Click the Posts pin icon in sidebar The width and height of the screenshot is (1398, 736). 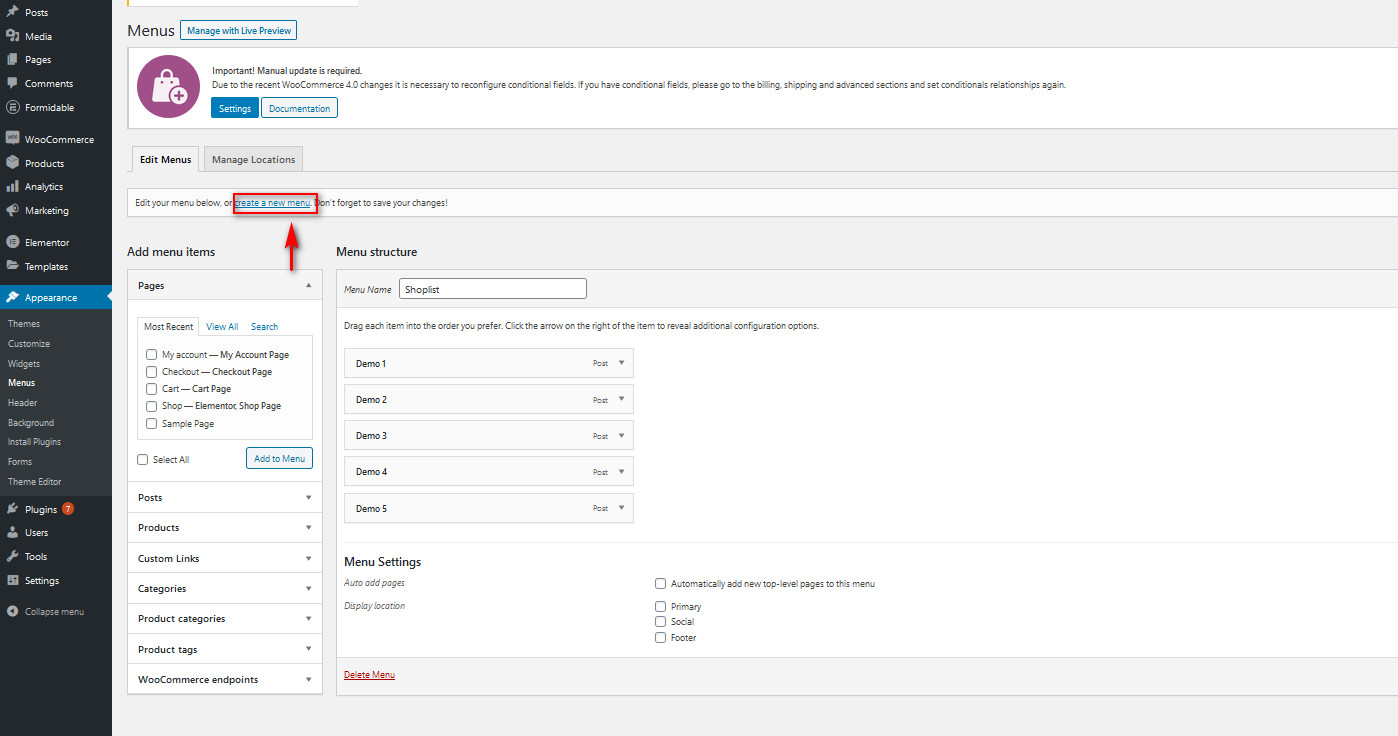point(12,12)
